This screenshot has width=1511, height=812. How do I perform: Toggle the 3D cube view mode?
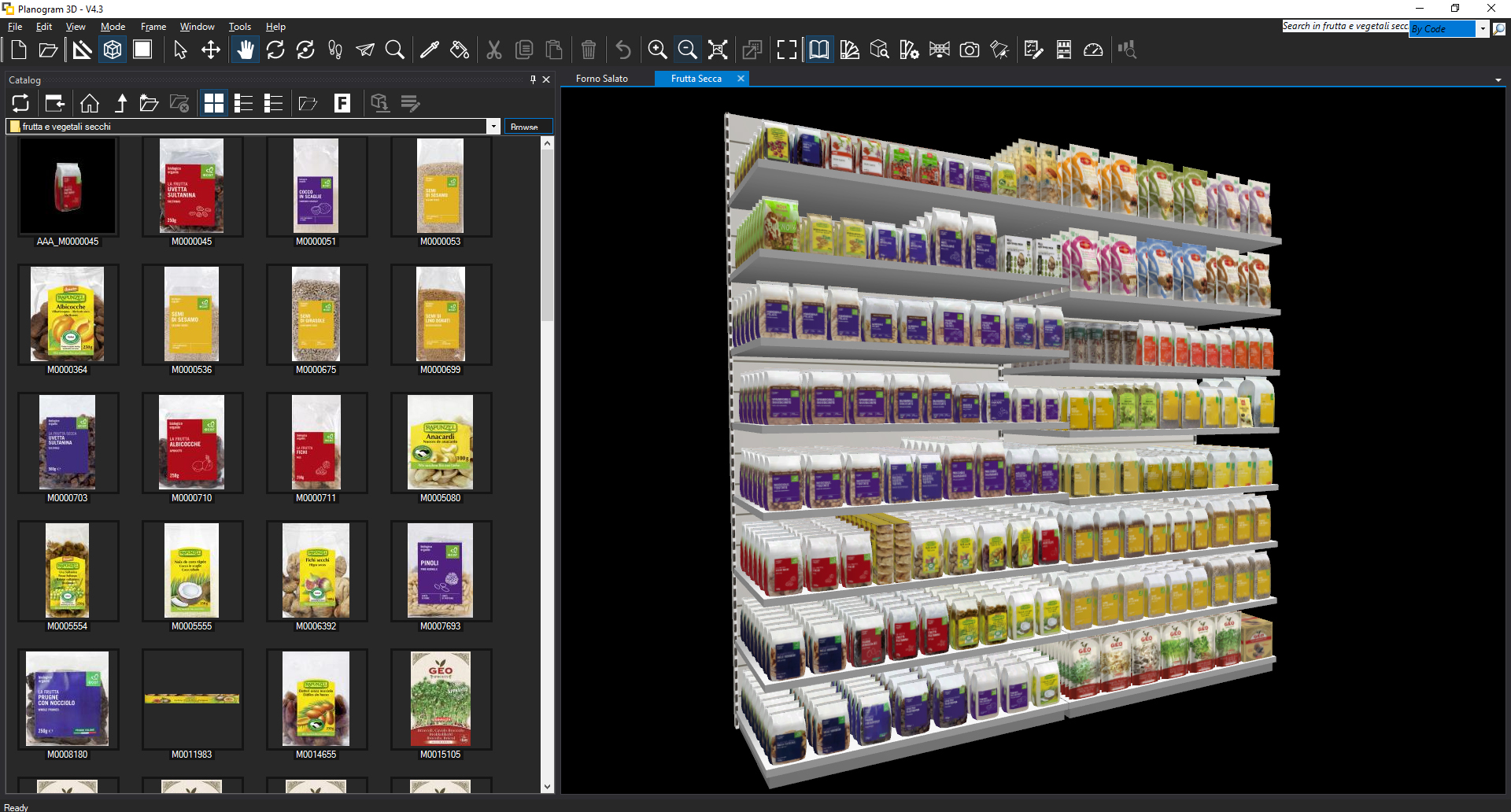[113, 50]
